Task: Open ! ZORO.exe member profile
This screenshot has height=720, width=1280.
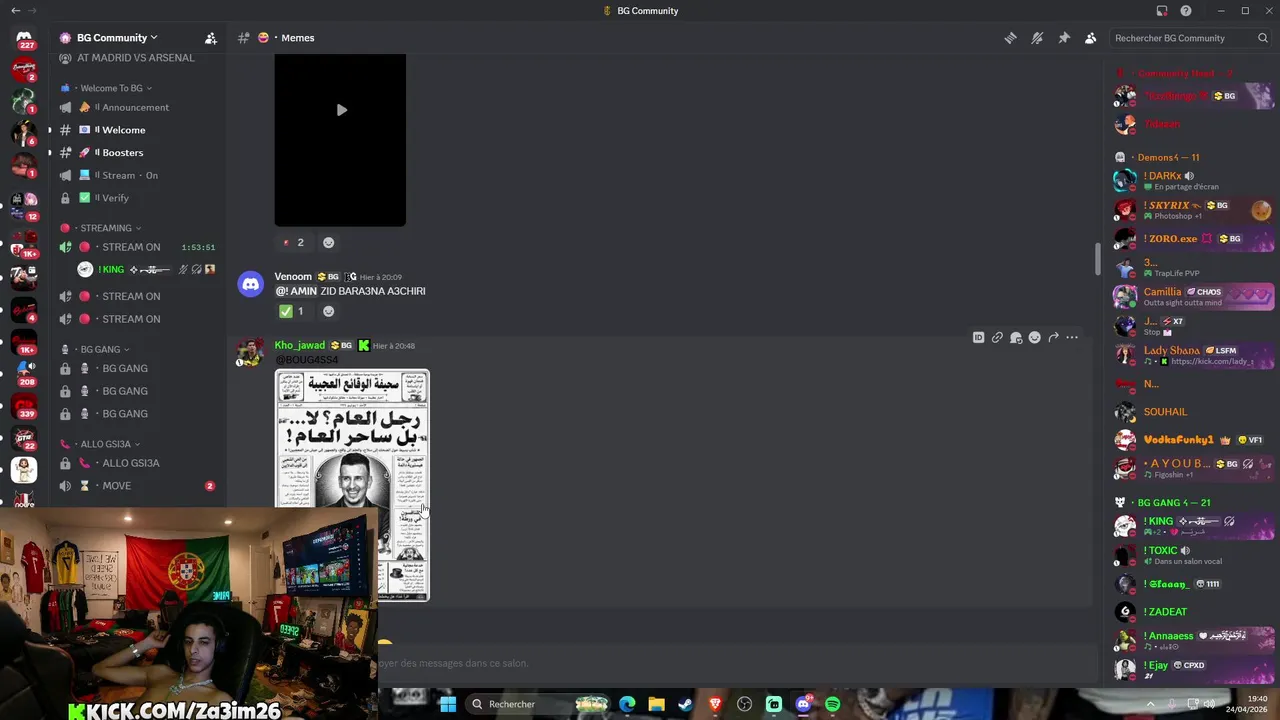Action: point(1193,239)
